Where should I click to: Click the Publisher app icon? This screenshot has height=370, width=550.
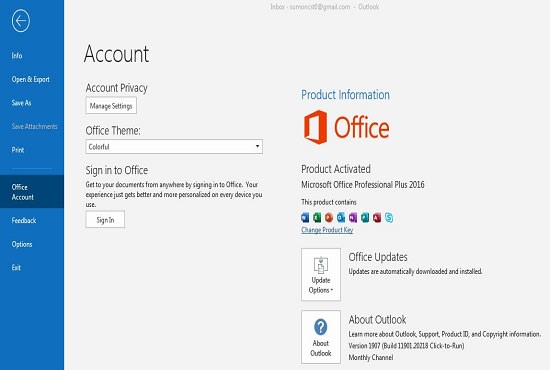click(x=365, y=218)
